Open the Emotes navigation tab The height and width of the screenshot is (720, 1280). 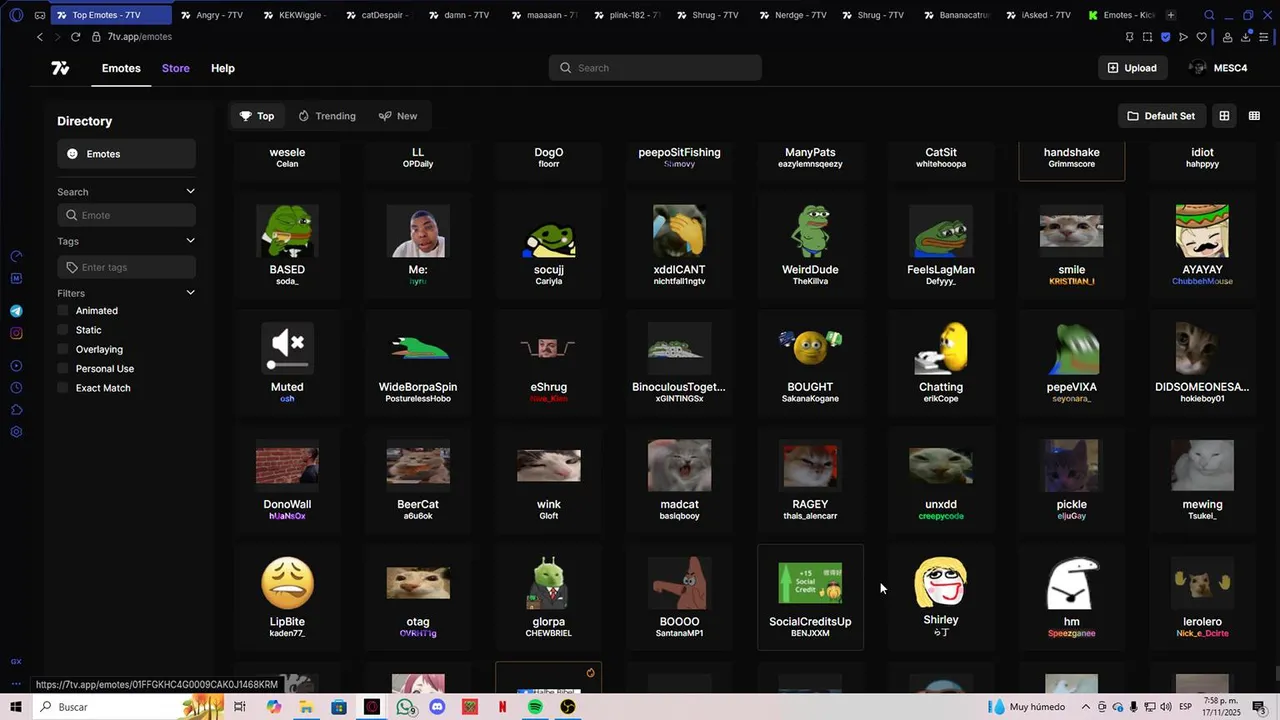pos(121,68)
